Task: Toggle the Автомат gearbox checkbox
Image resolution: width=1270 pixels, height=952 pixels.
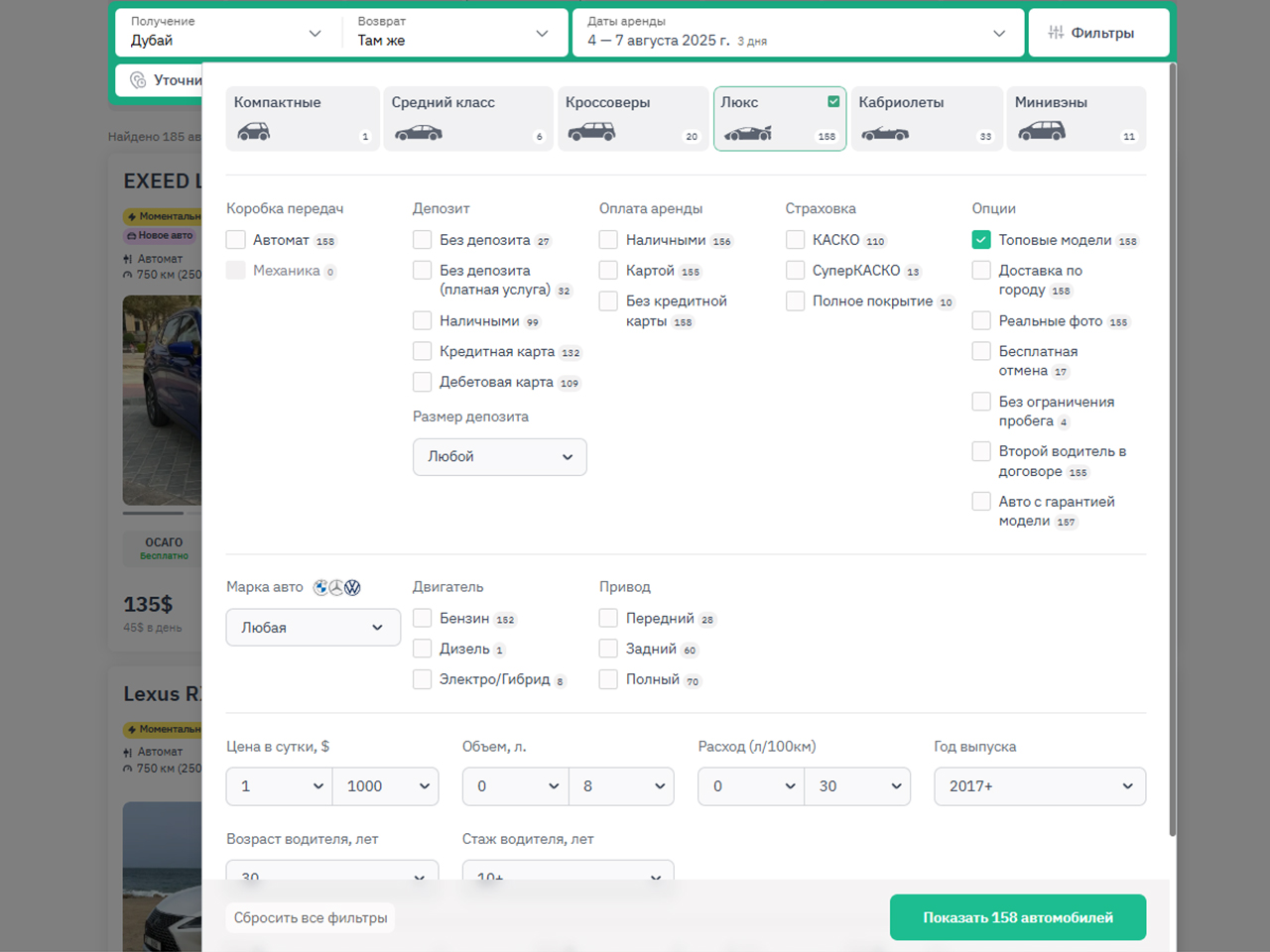Action: (x=236, y=240)
